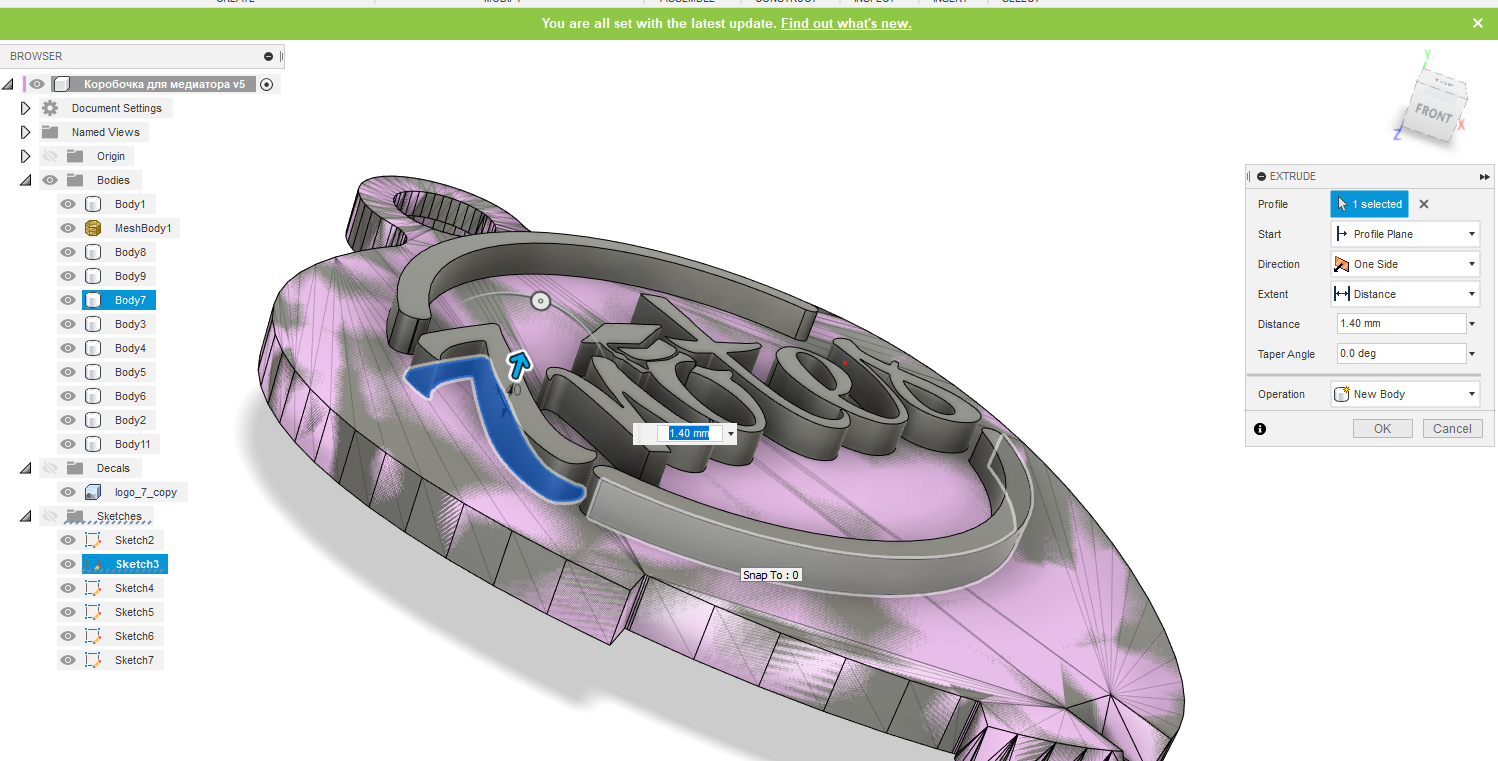Viewport: 1498px width, 761px height.
Task: Select Body6 in the browser tree
Action: pyautogui.click(x=130, y=396)
